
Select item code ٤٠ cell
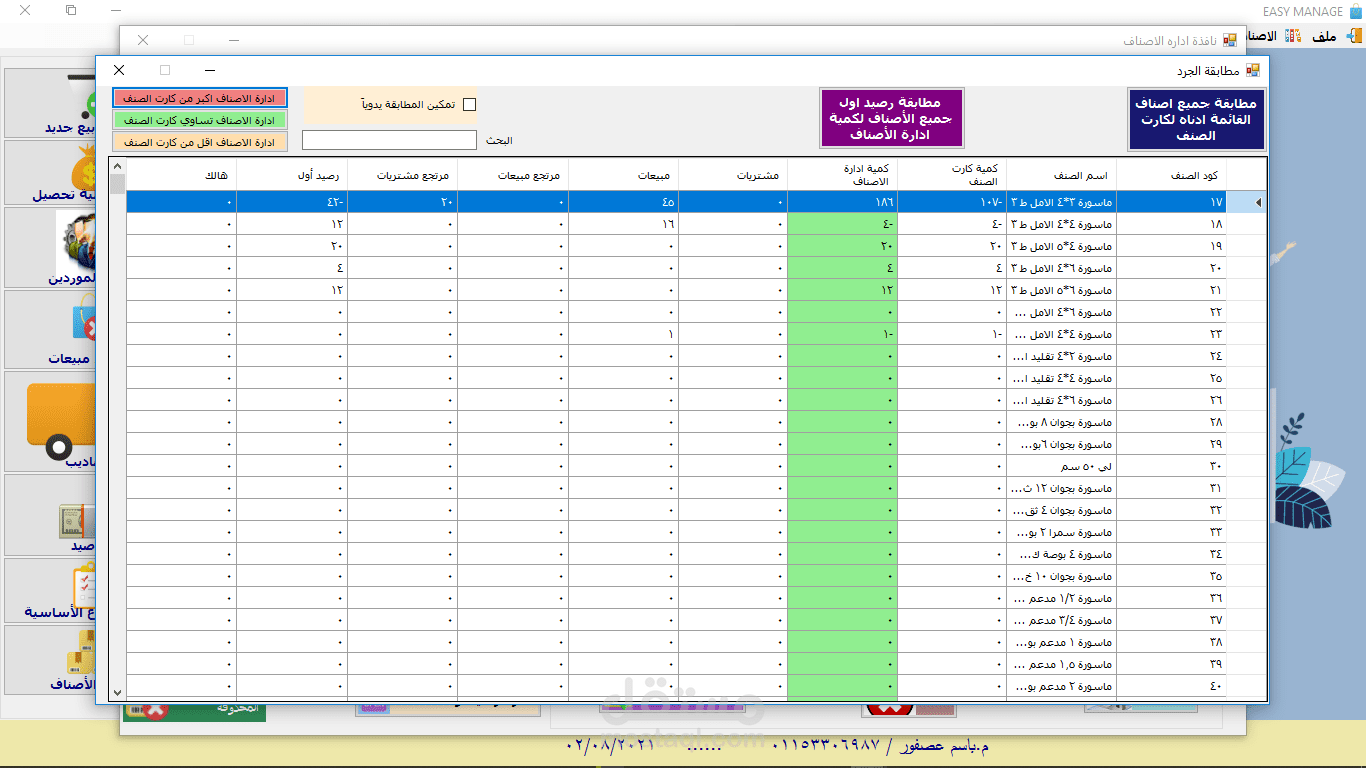(x=1171, y=686)
